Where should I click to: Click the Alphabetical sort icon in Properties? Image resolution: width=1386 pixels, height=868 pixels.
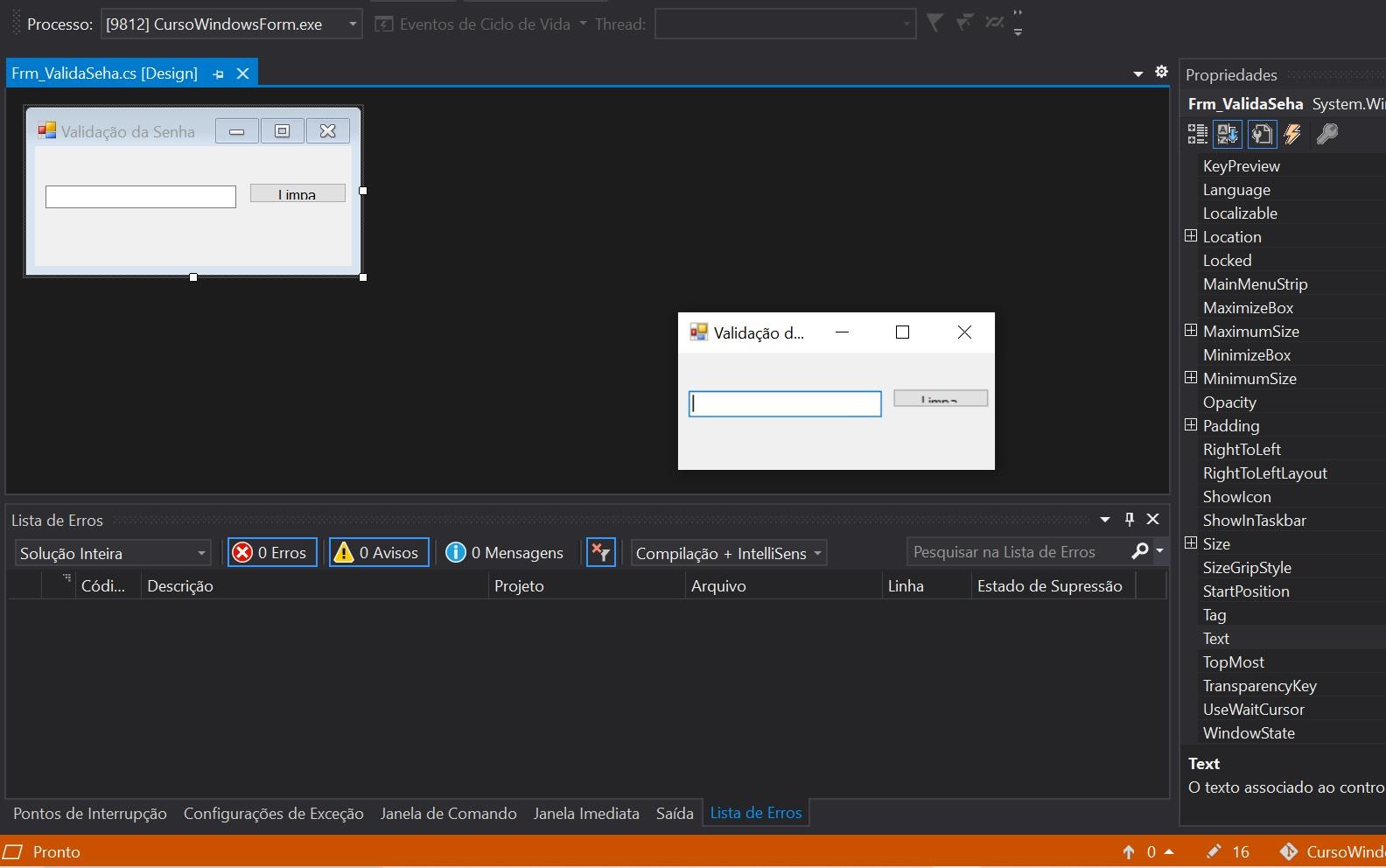click(x=1228, y=134)
